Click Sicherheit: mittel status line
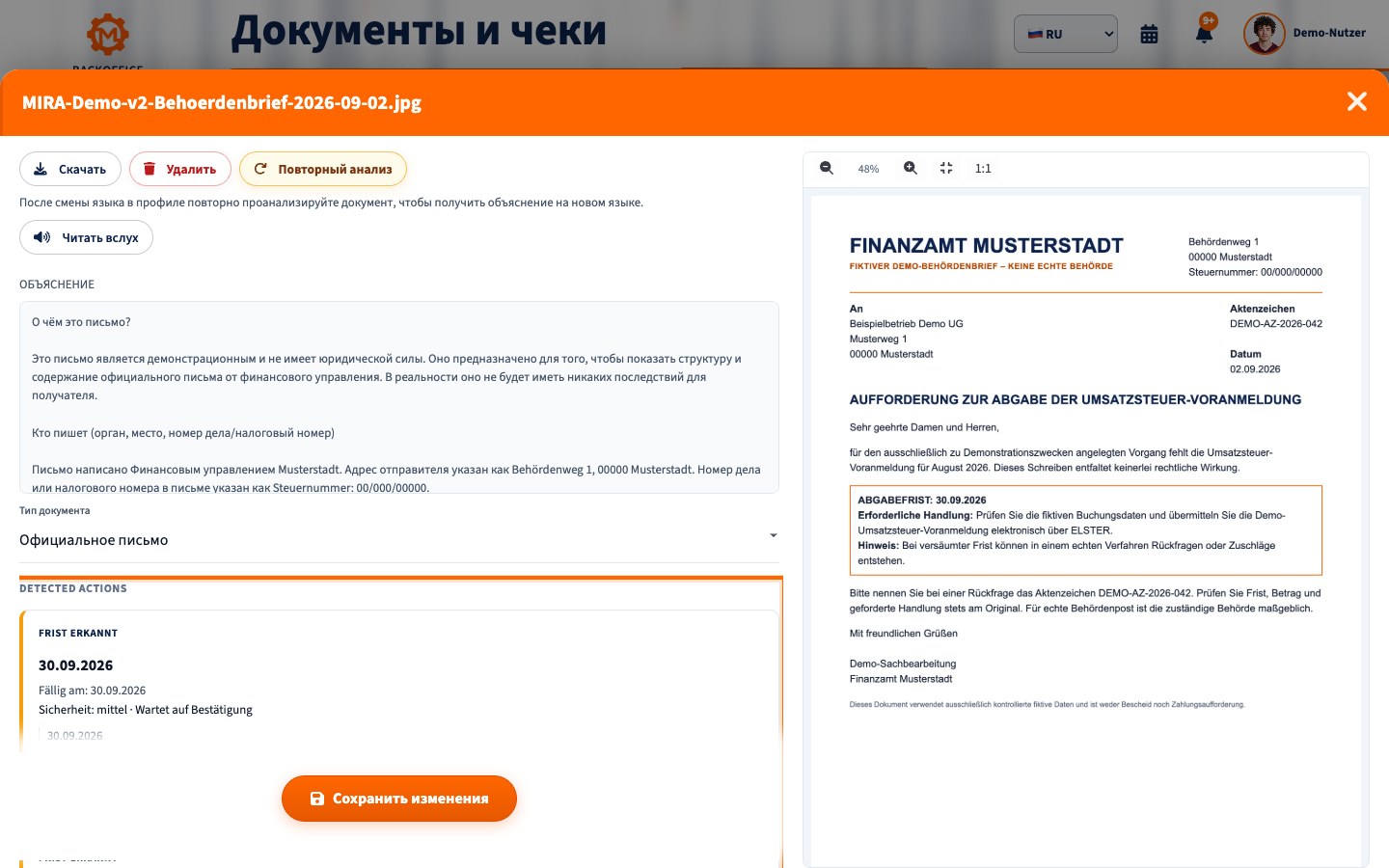Image resolution: width=1389 pixels, height=868 pixels. tap(146, 710)
